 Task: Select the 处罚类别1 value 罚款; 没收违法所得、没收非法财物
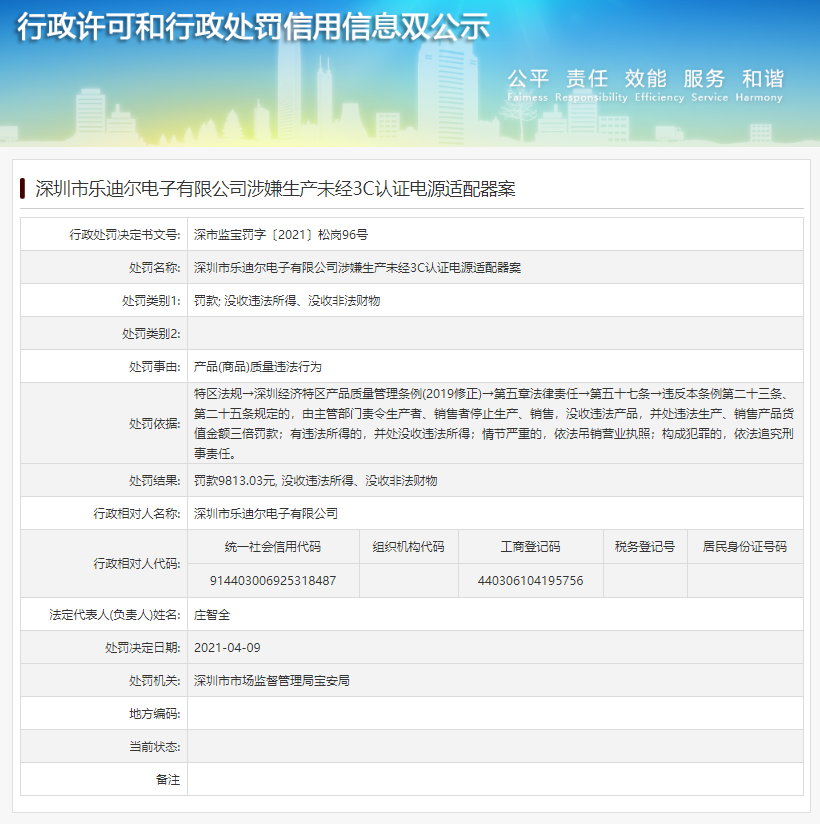[287, 301]
